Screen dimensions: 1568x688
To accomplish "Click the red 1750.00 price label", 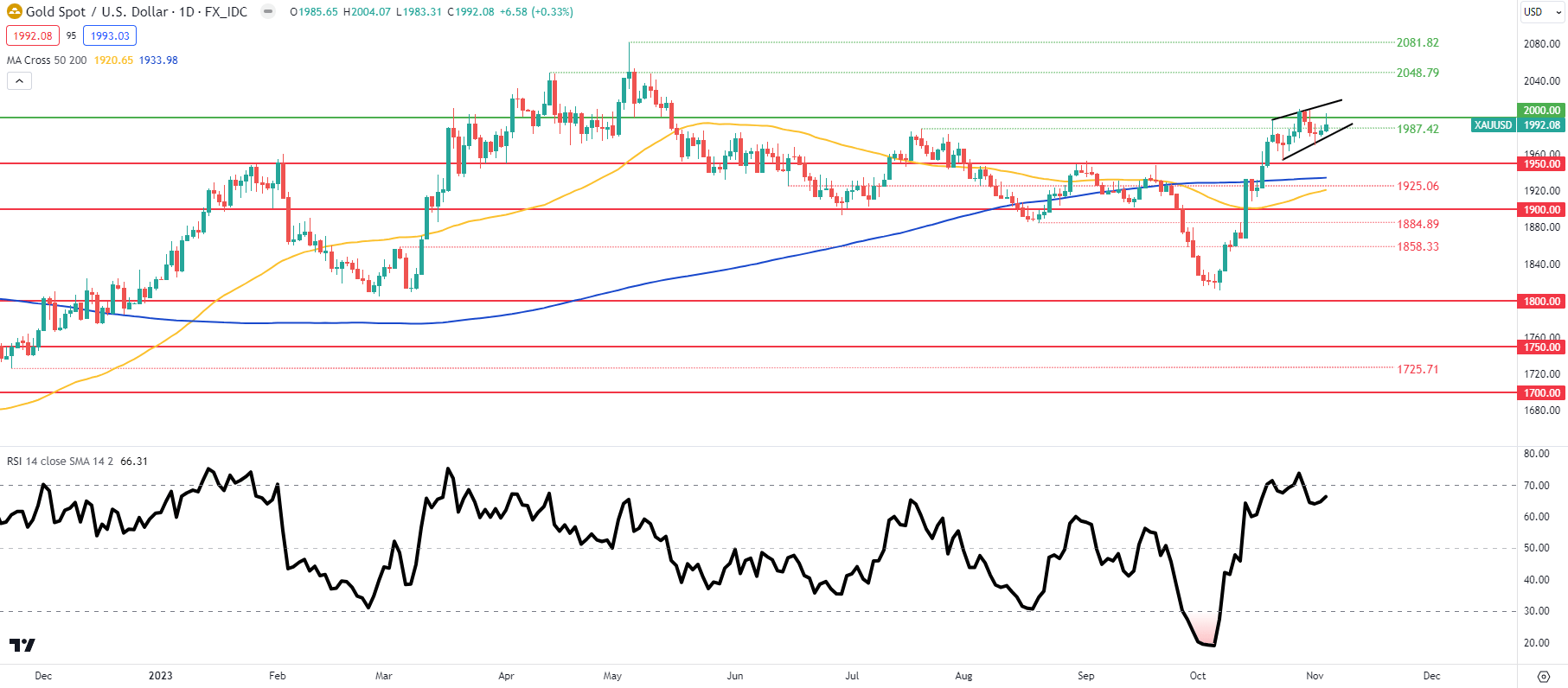I will 1541,347.
